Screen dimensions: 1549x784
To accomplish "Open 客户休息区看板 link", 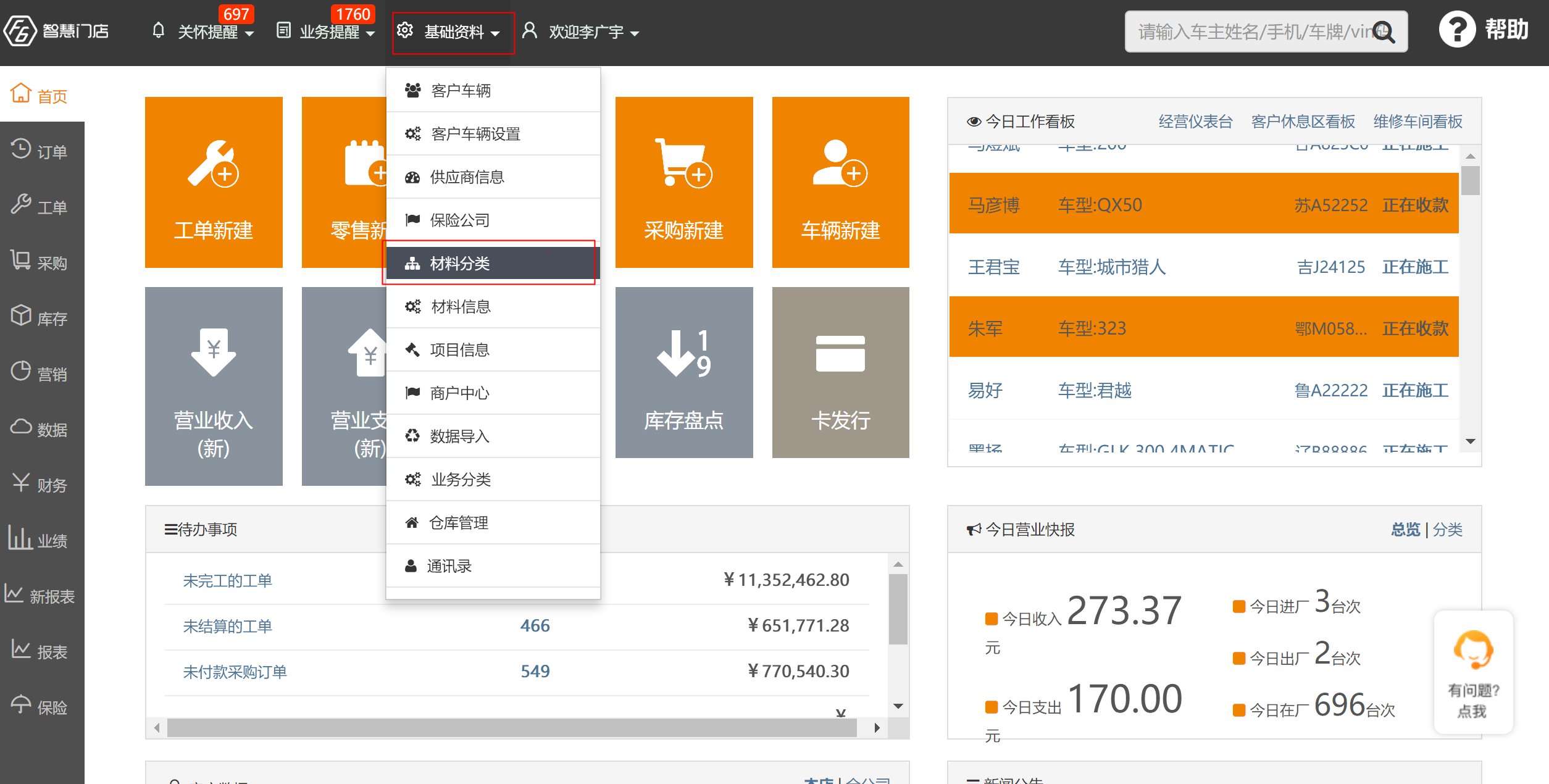I will (1303, 122).
